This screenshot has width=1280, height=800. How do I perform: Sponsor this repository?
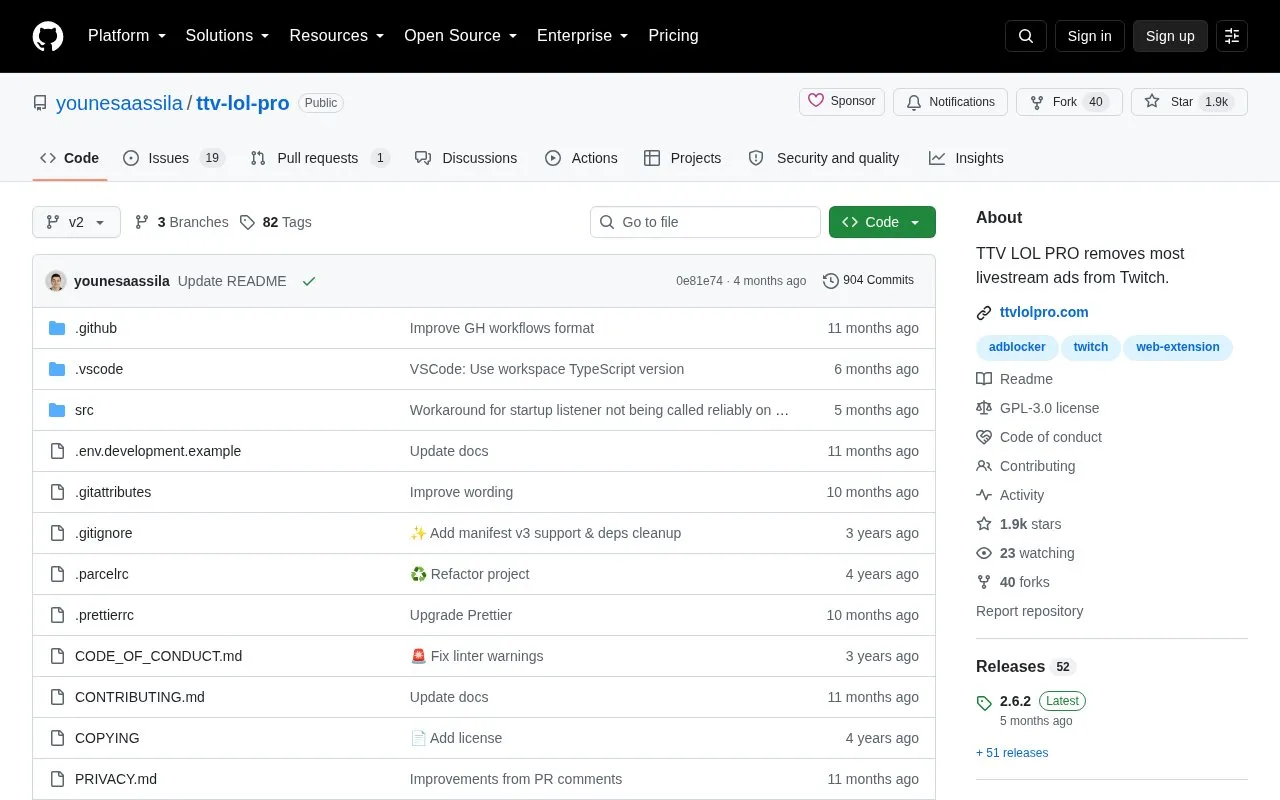(842, 102)
